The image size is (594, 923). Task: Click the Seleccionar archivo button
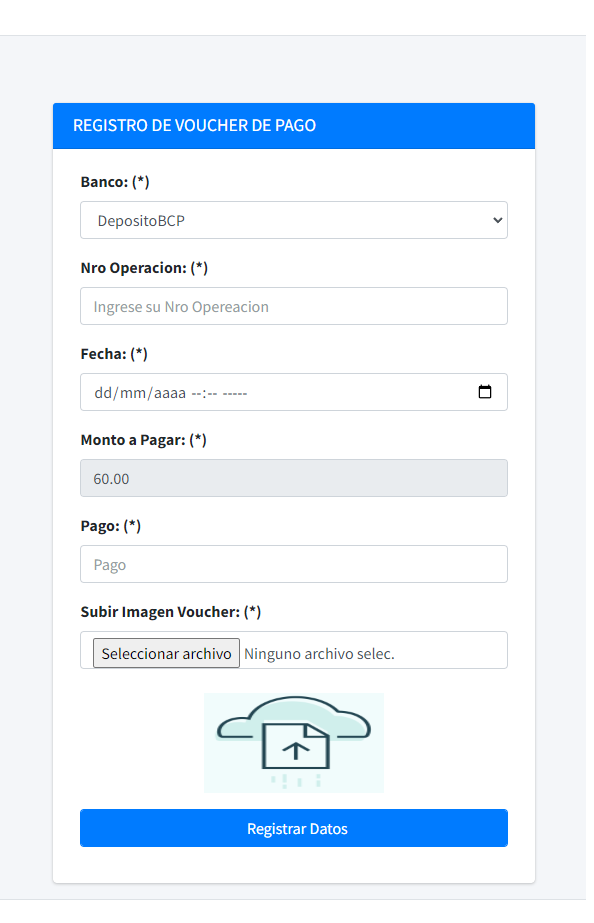[x=166, y=653]
